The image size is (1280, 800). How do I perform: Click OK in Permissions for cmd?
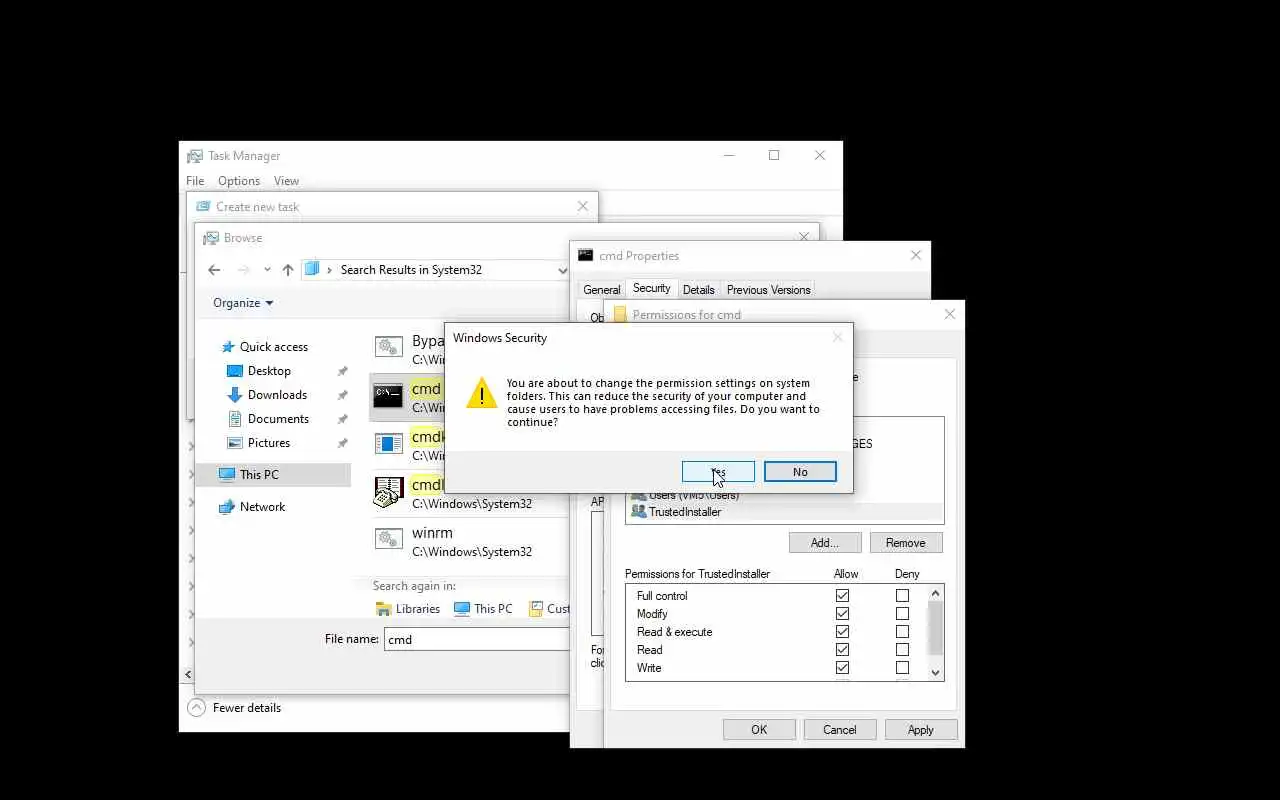click(x=759, y=730)
